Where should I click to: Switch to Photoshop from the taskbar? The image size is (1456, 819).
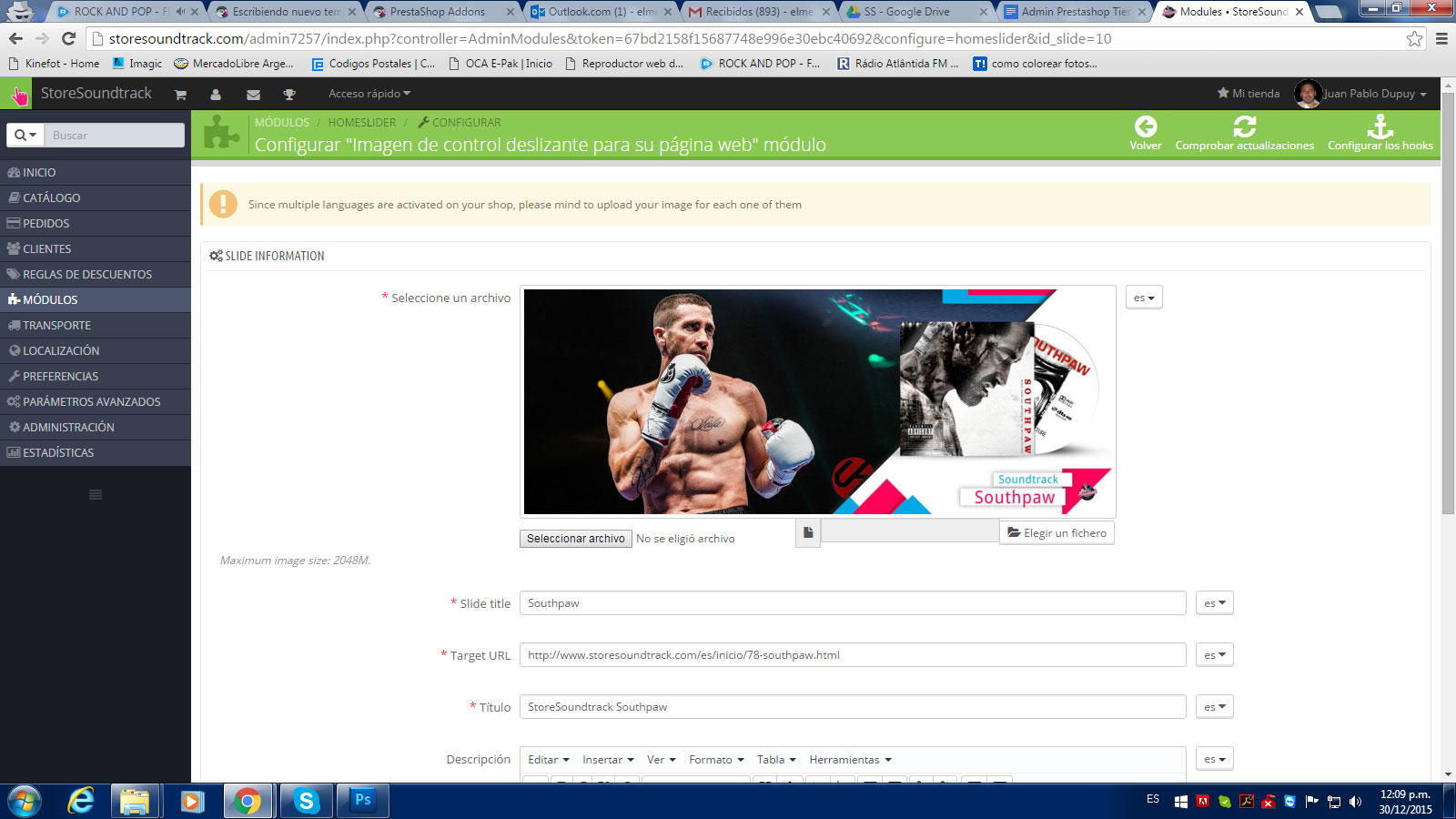click(x=363, y=801)
